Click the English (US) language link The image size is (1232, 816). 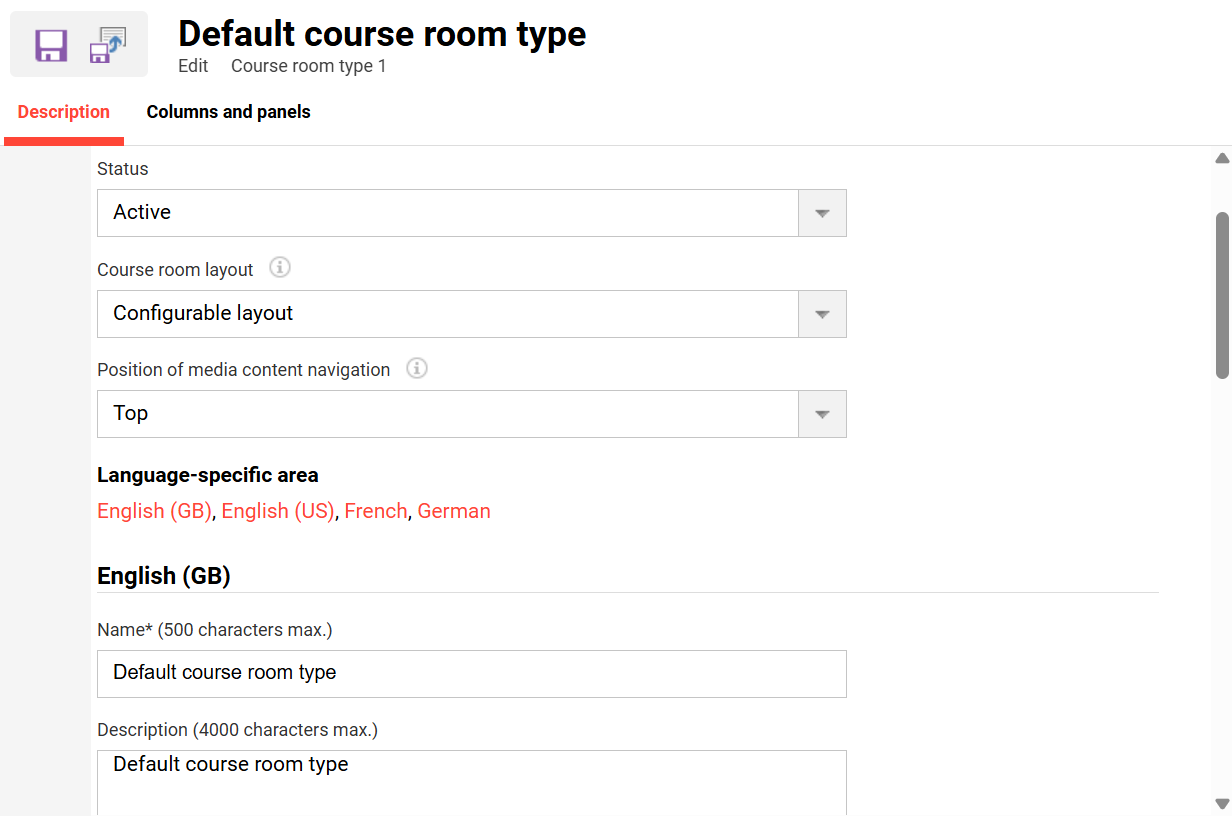(278, 510)
